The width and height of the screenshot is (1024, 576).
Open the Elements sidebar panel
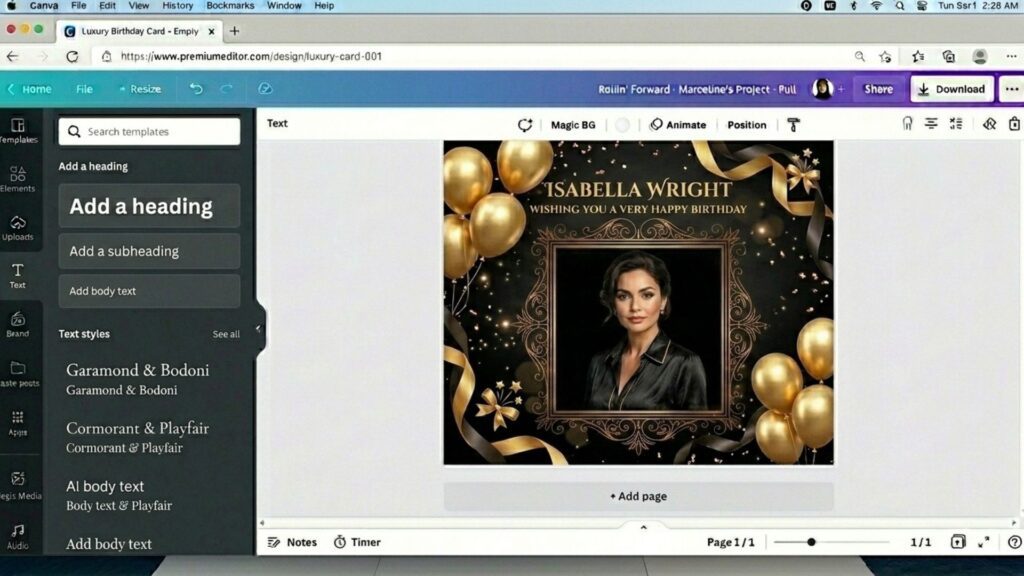pyautogui.click(x=18, y=179)
